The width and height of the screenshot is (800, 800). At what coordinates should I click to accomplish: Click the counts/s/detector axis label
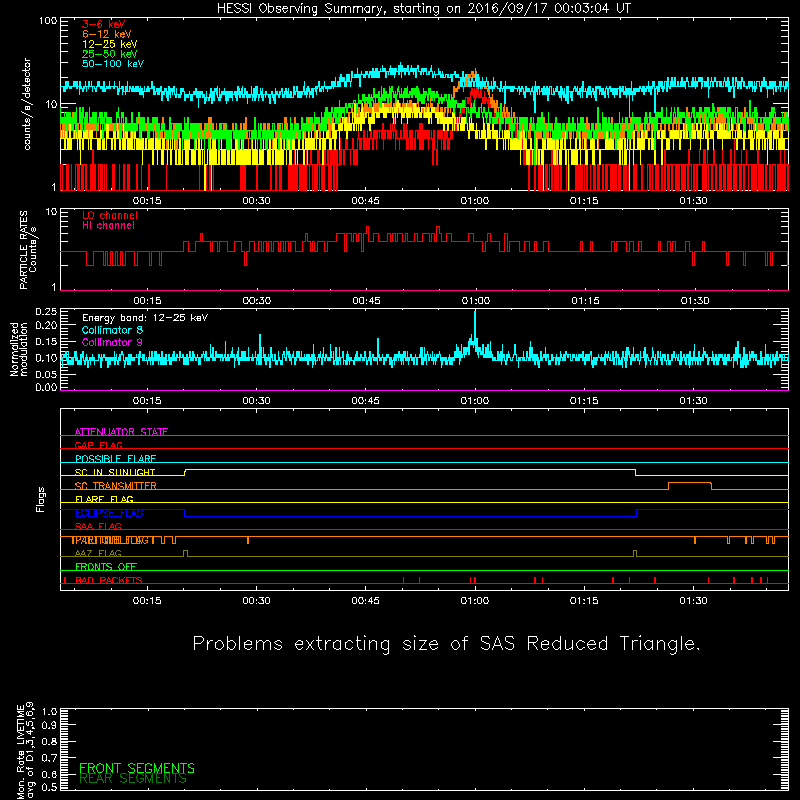tap(27, 104)
